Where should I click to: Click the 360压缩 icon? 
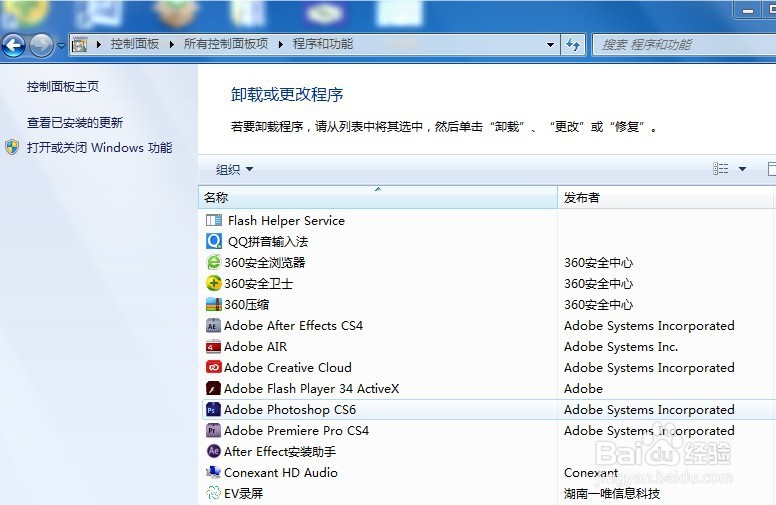tap(214, 304)
